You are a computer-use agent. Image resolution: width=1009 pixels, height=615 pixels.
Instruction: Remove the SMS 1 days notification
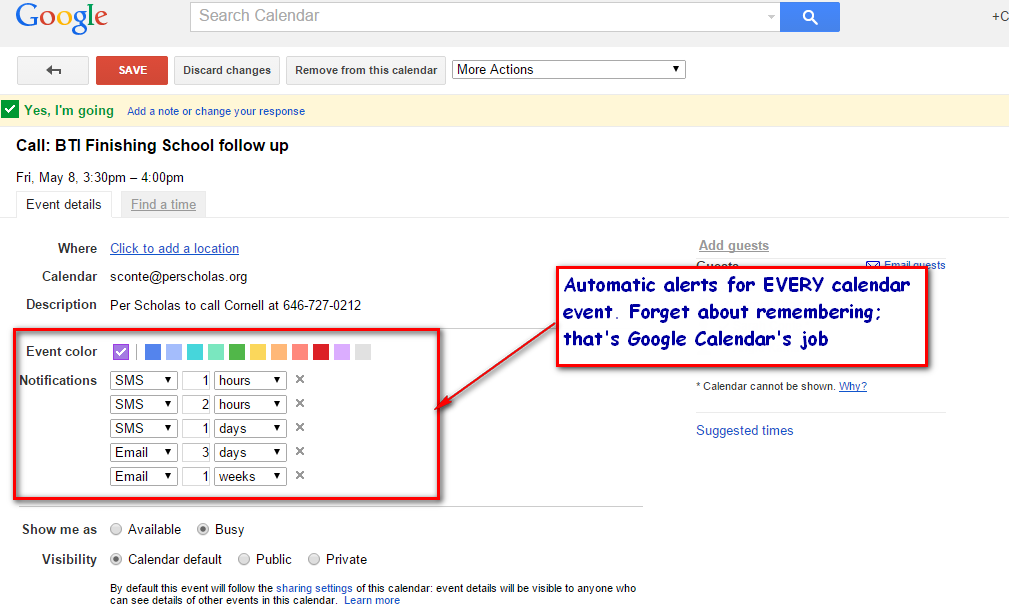coord(300,427)
